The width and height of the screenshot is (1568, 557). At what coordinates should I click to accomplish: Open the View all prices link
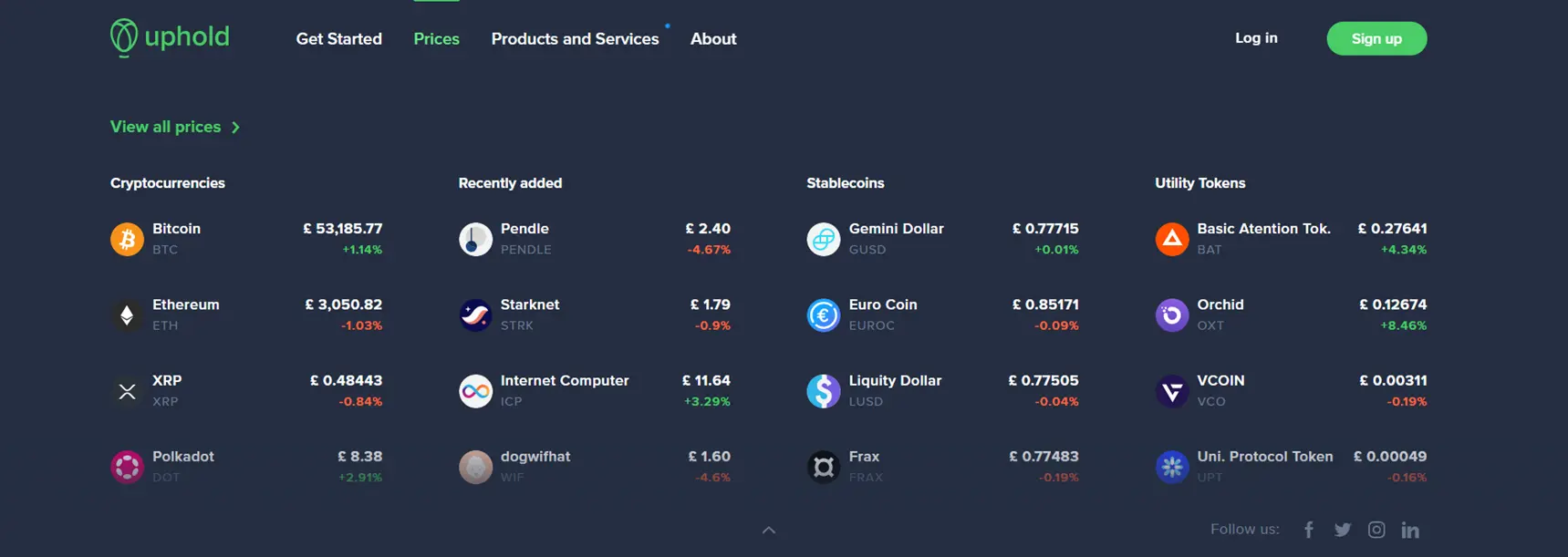tap(166, 127)
